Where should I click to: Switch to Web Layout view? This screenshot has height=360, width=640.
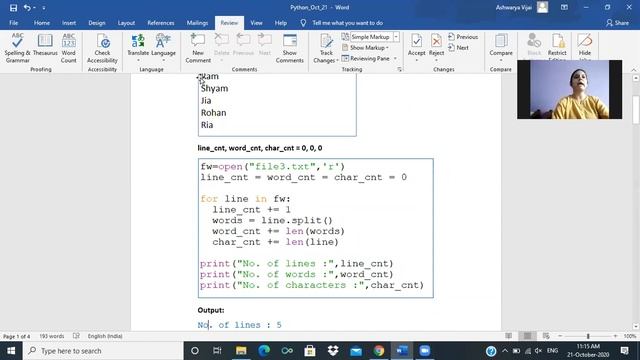[x=546, y=336]
